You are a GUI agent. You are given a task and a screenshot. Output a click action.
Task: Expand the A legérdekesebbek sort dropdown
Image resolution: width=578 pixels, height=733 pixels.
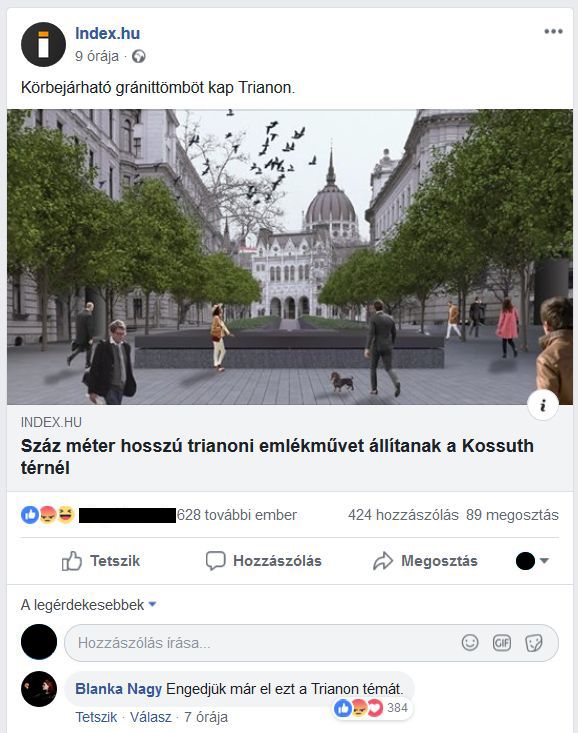coord(88,604)
